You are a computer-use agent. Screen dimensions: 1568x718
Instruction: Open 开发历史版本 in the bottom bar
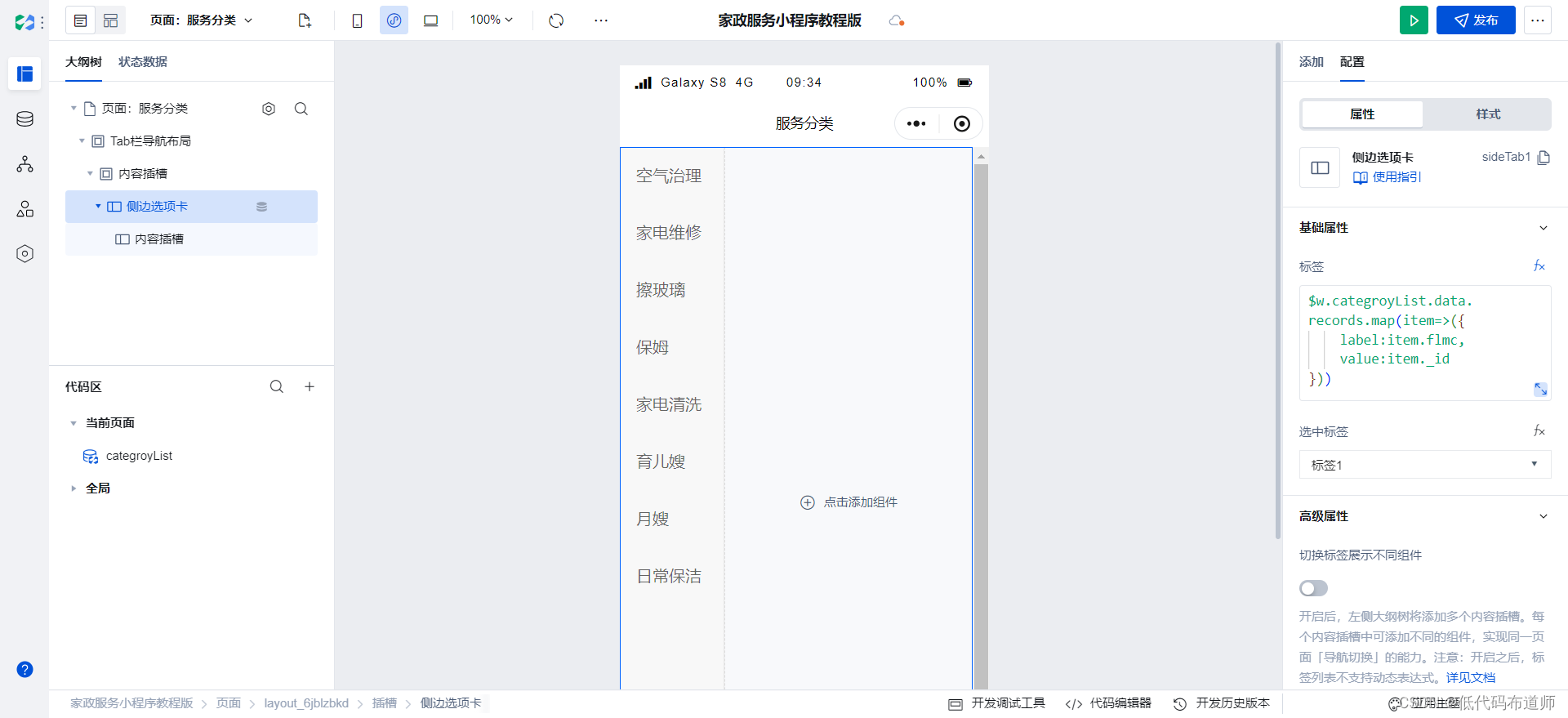point(1222,703)
